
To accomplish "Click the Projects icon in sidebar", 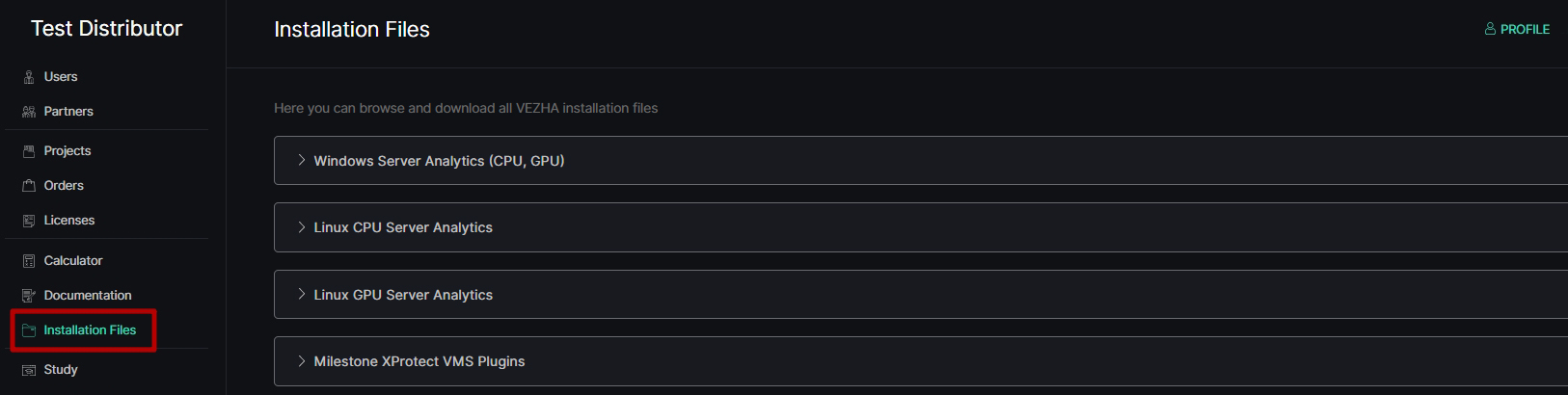I will [x=29, y=151].
